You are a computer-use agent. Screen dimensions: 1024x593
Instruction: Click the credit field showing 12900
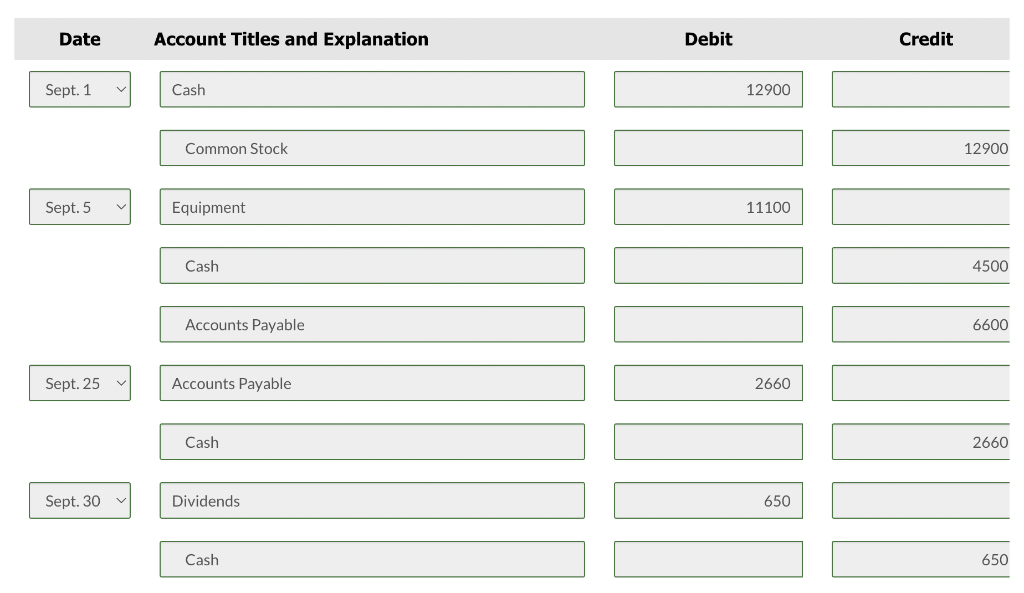[x=921, y=148]
